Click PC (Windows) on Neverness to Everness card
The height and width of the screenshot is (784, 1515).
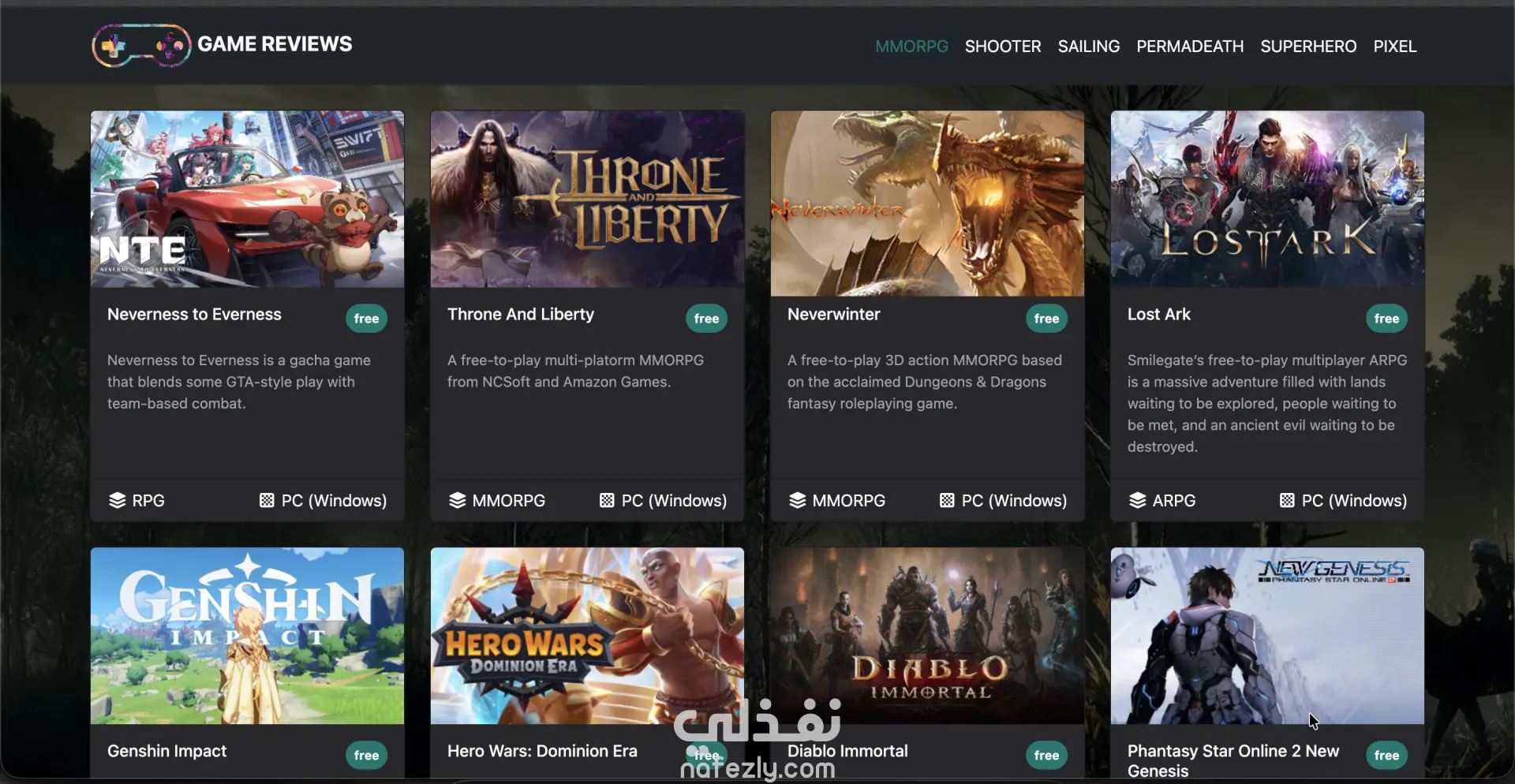(x=334, y=500)
